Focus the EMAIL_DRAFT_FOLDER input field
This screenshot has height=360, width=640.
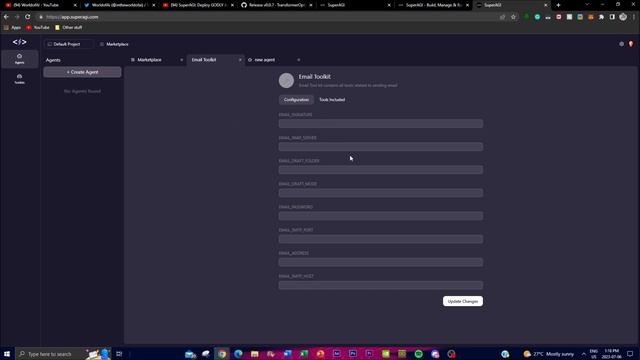[x=381, y=170]
